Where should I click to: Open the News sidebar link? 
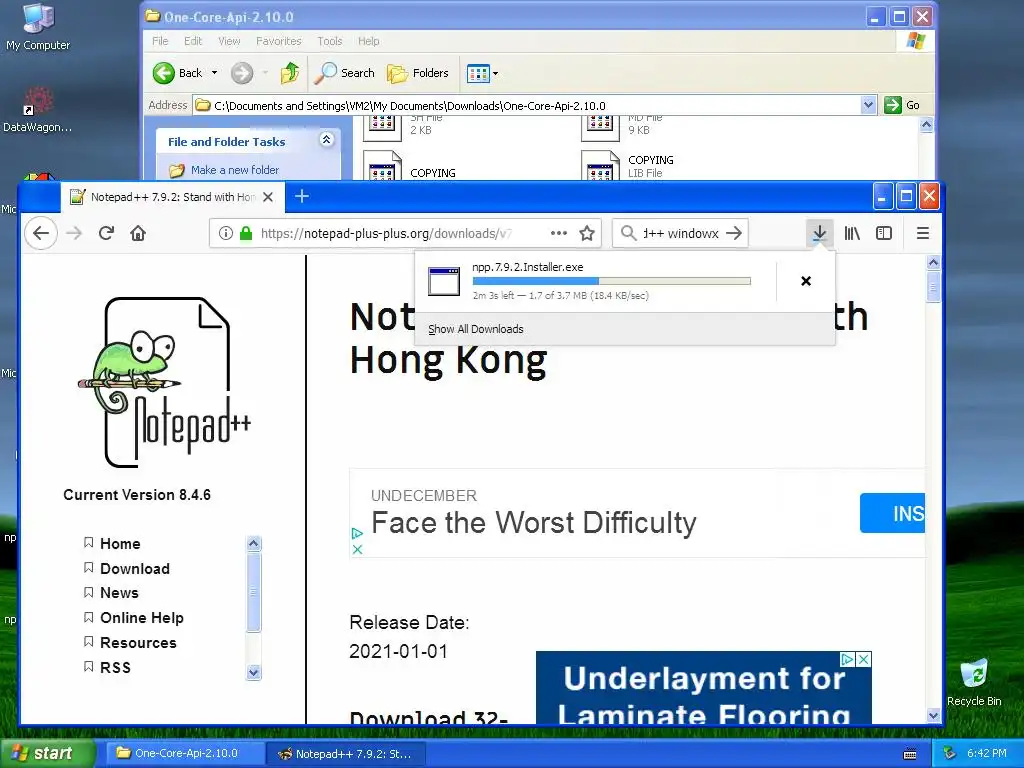120,593
